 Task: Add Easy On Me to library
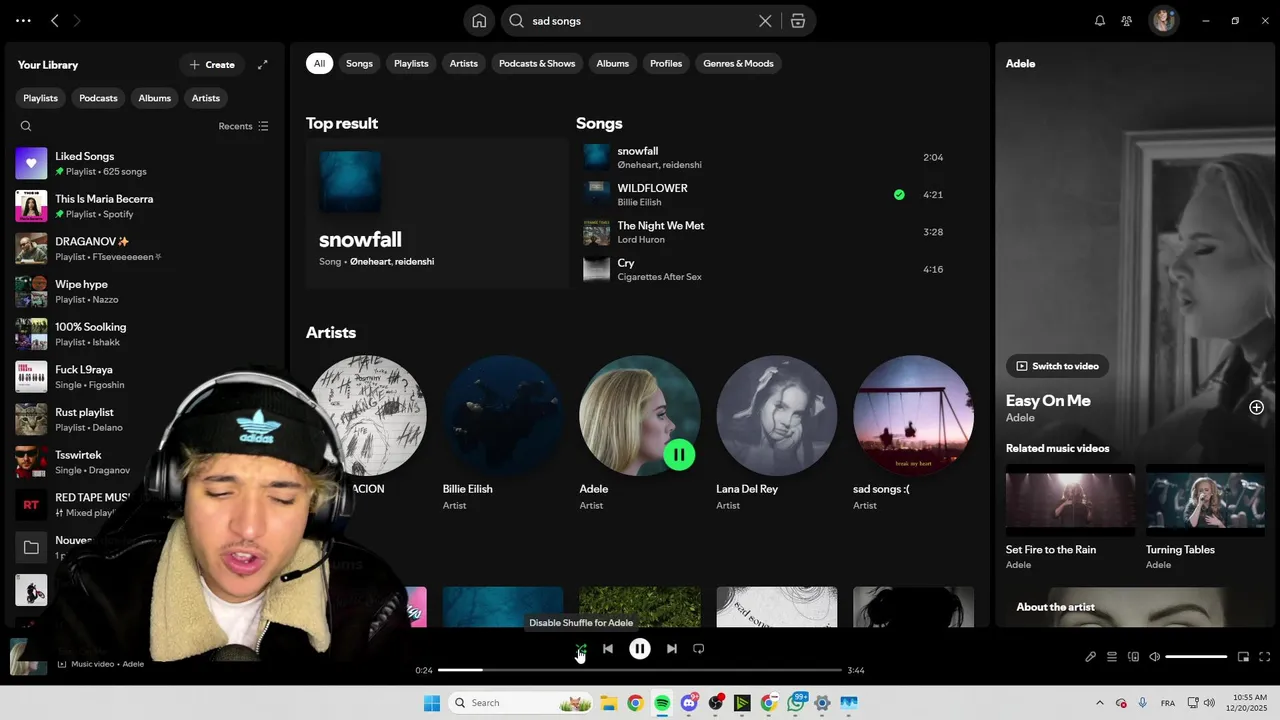click(1256, 407)
